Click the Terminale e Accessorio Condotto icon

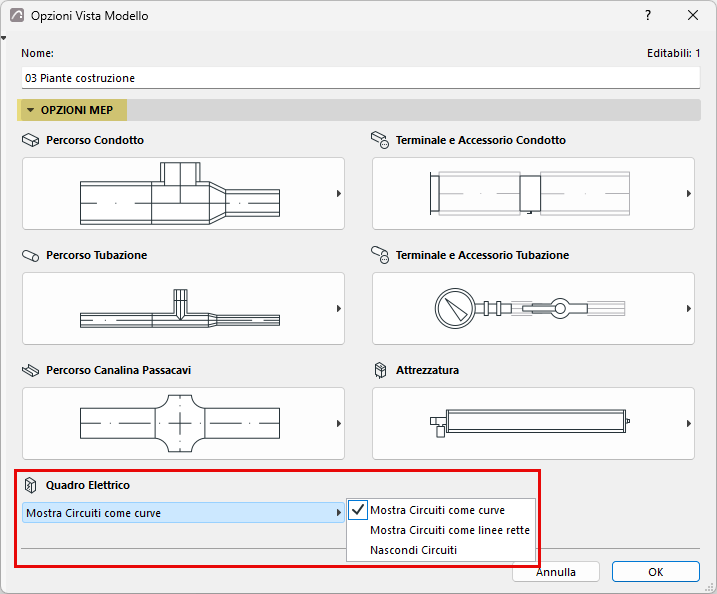click(x=380, y=140)
